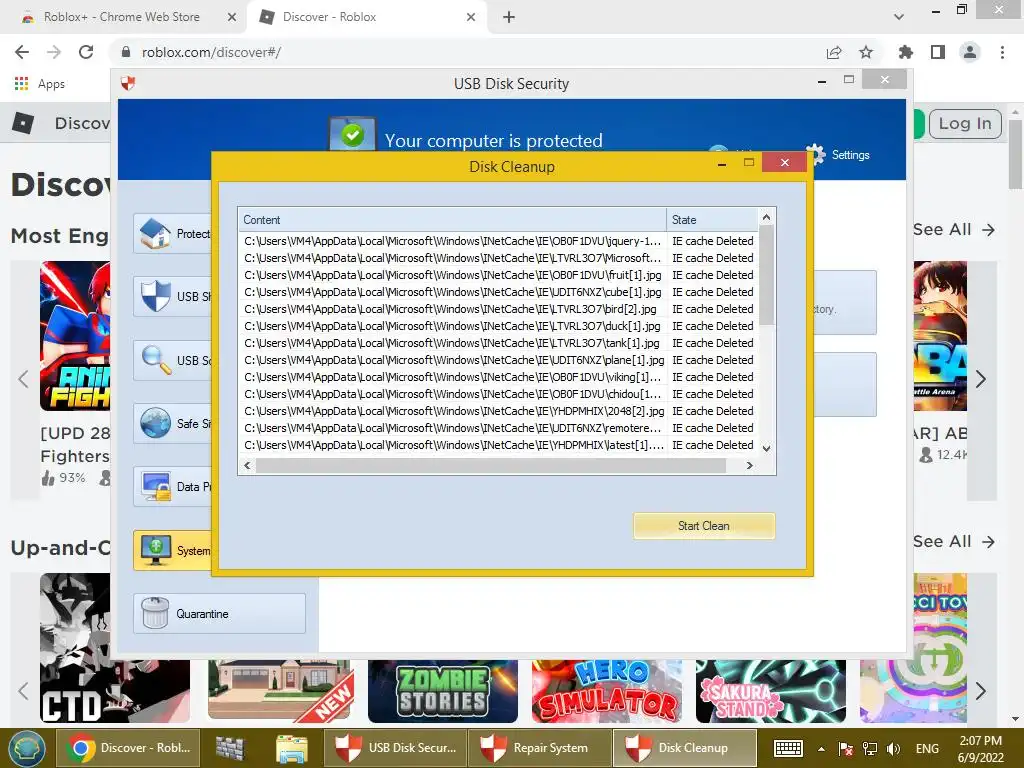Screen dimensions: 1024x768
Task: Bookmark this page with the star icon
Action: (x=866, y=52)
